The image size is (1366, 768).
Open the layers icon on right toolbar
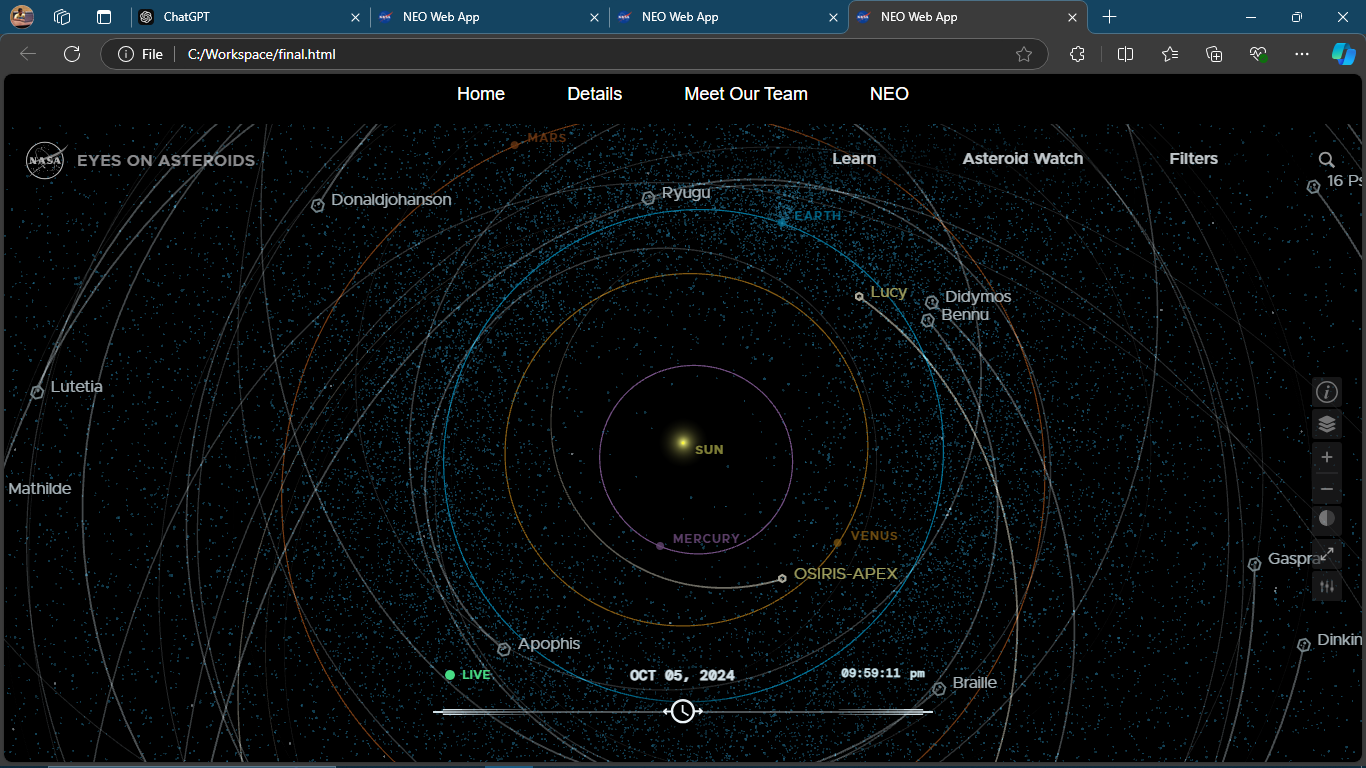pos(1327,424)
